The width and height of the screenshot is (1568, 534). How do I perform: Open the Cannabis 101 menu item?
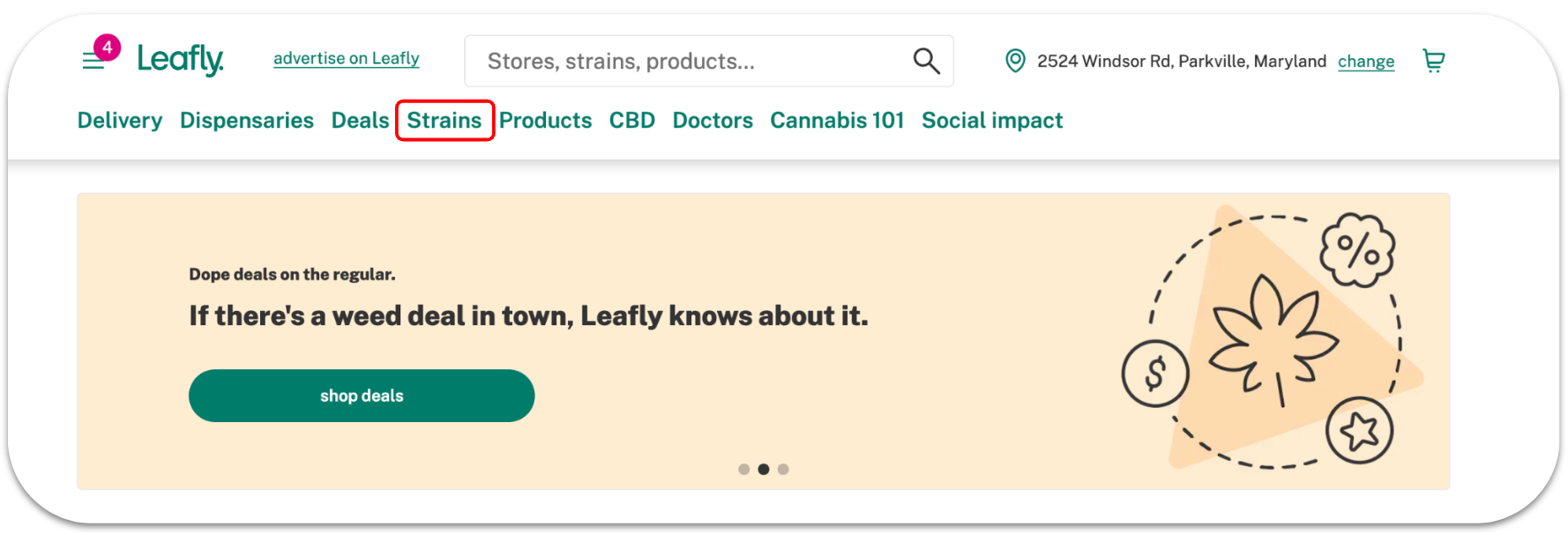[837, 120]
